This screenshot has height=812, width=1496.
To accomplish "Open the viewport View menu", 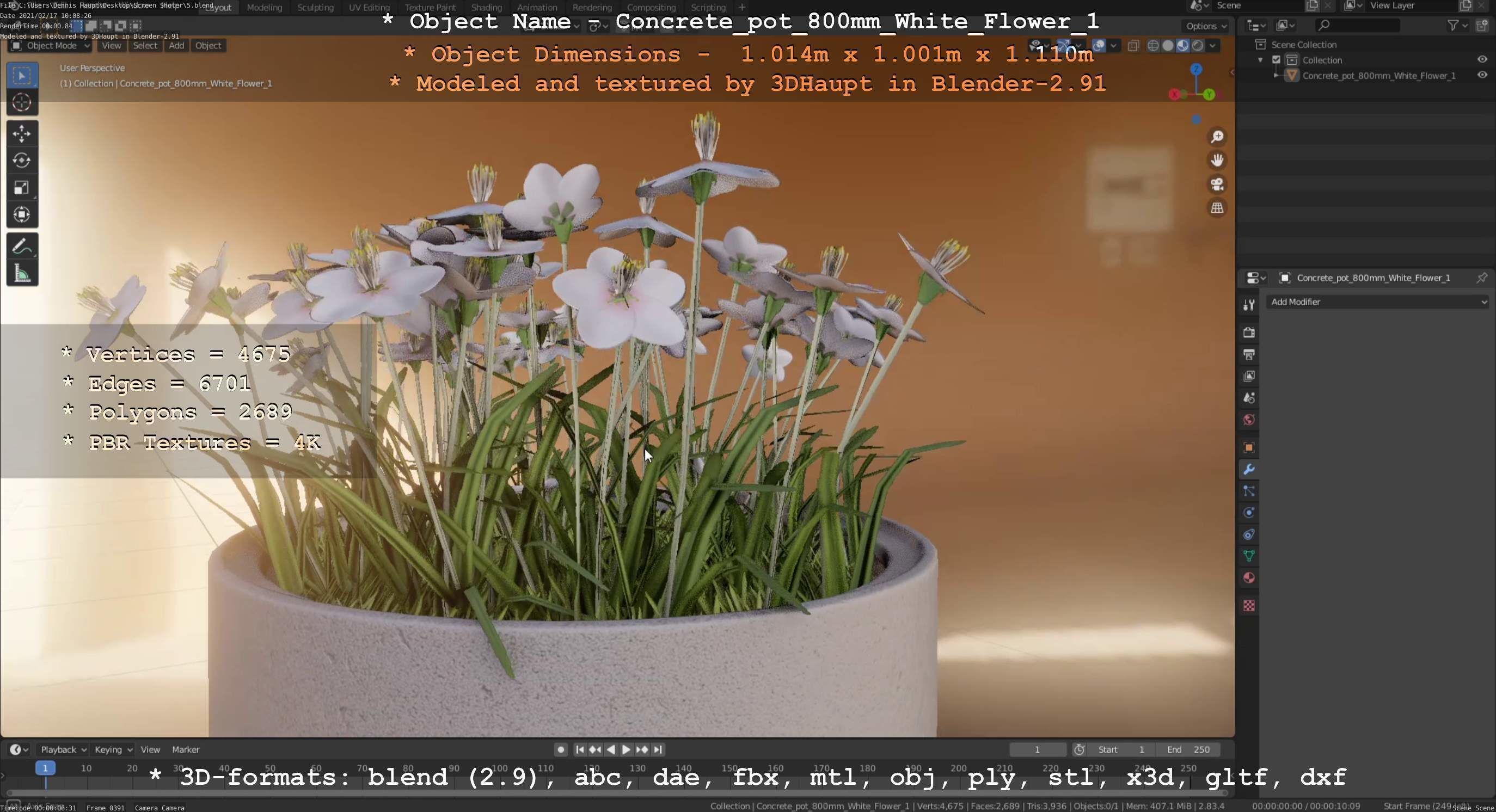I will [111, 45].
